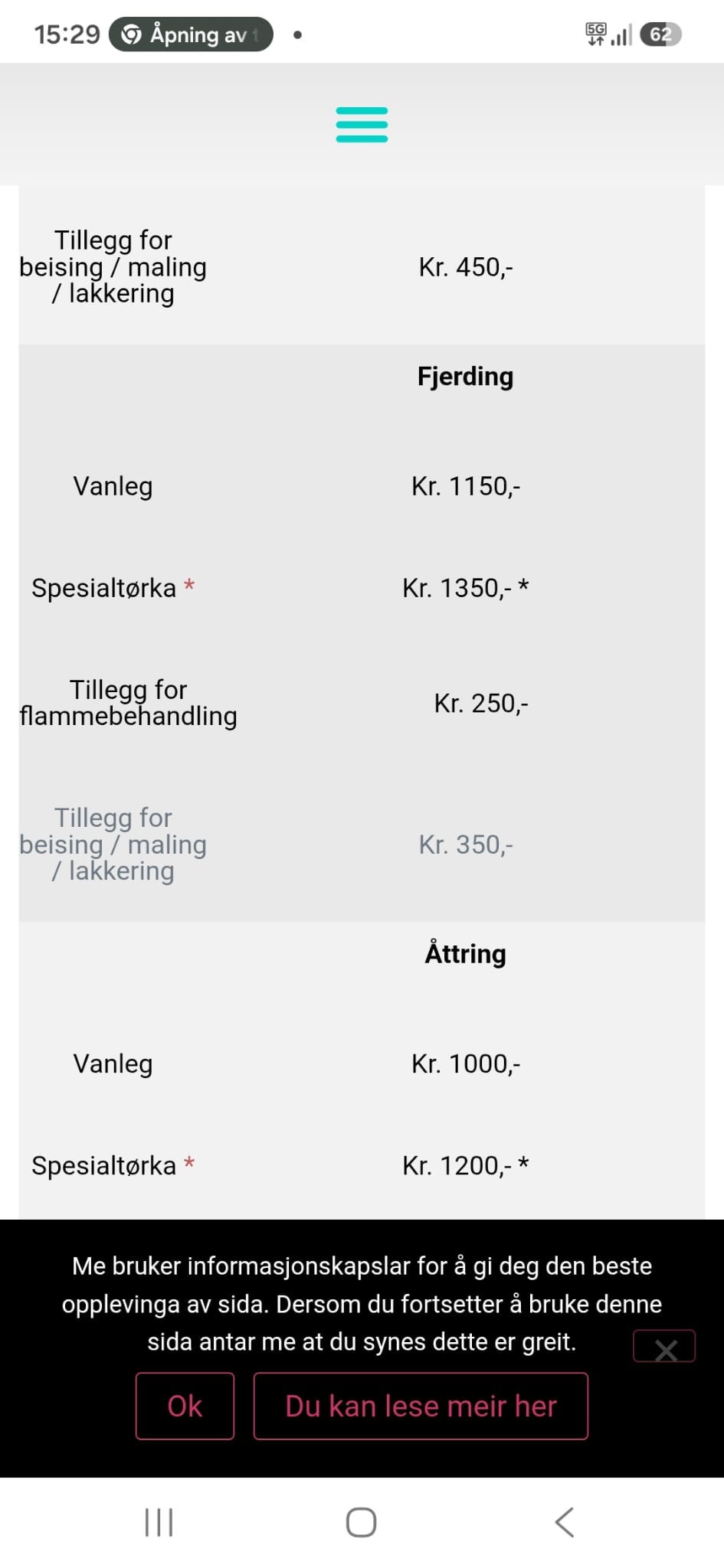The width and height of the screenshot is (724, 1568).
Task: Tap red asterisk beside Åttring Spesialtørka
Action: [189, 1164]
